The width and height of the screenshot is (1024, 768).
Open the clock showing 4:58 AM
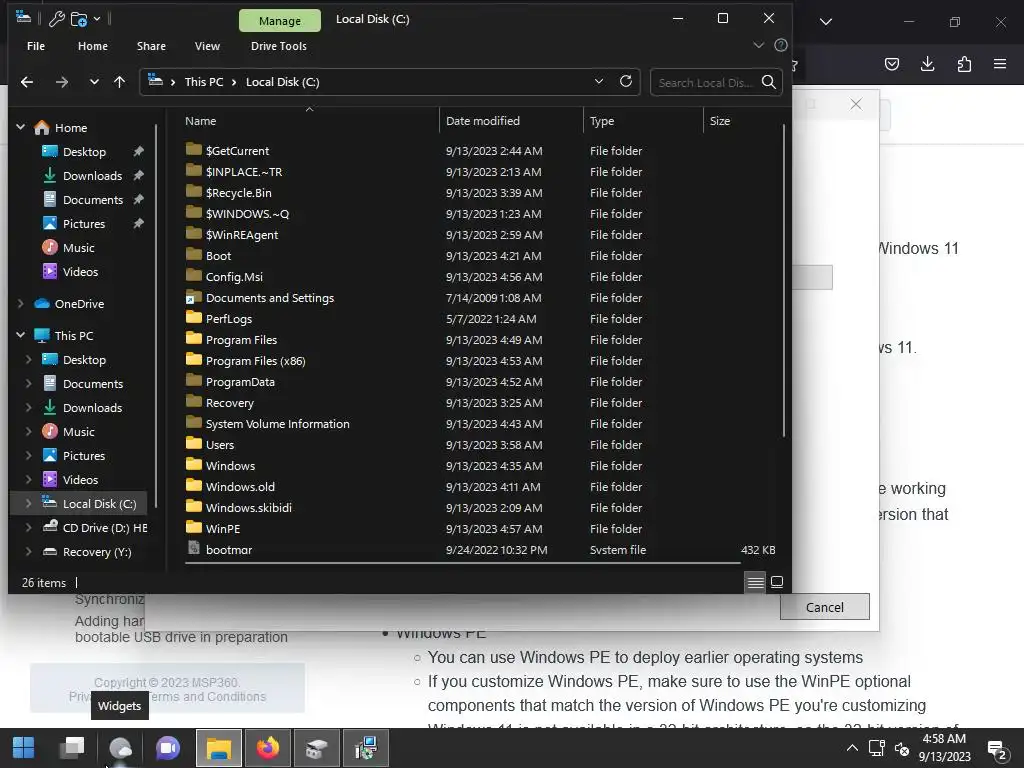click(x=944, y=748)
